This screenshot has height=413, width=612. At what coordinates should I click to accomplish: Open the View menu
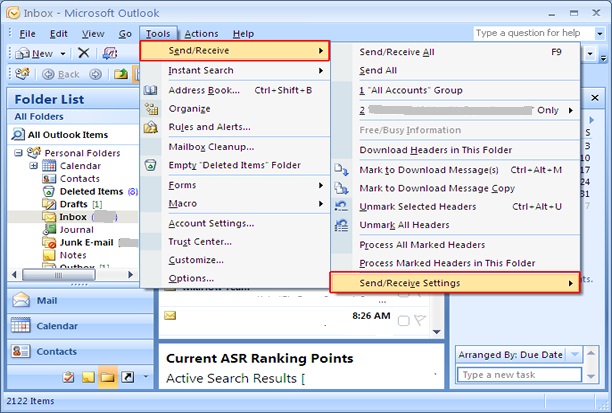93,34
